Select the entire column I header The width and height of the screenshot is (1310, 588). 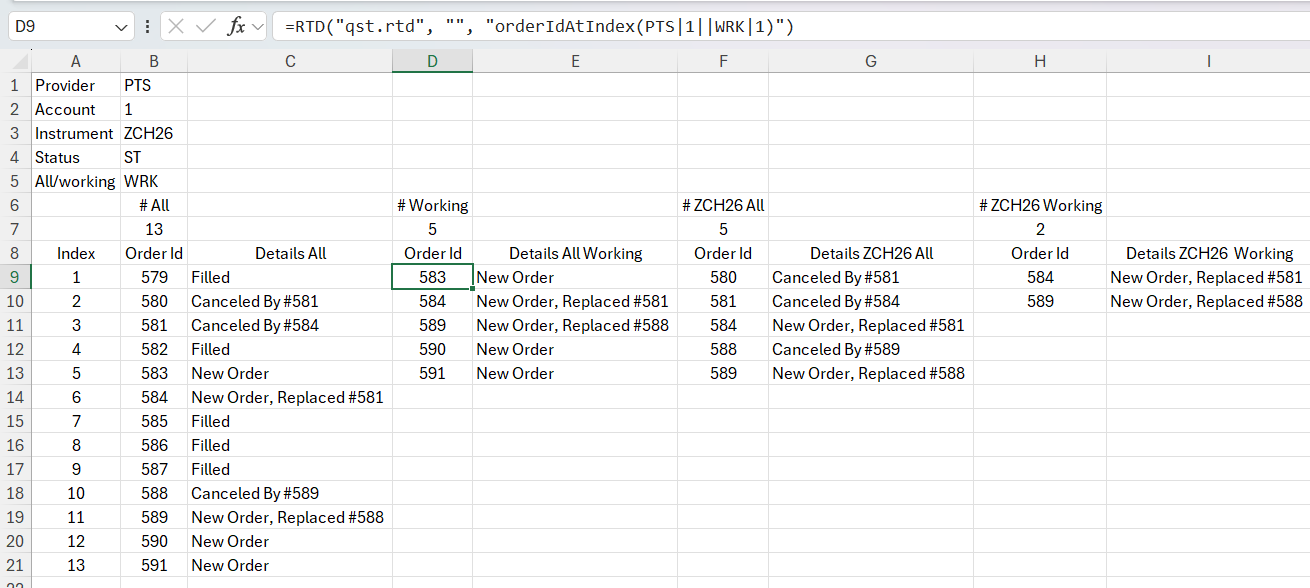pos(1208,61)
